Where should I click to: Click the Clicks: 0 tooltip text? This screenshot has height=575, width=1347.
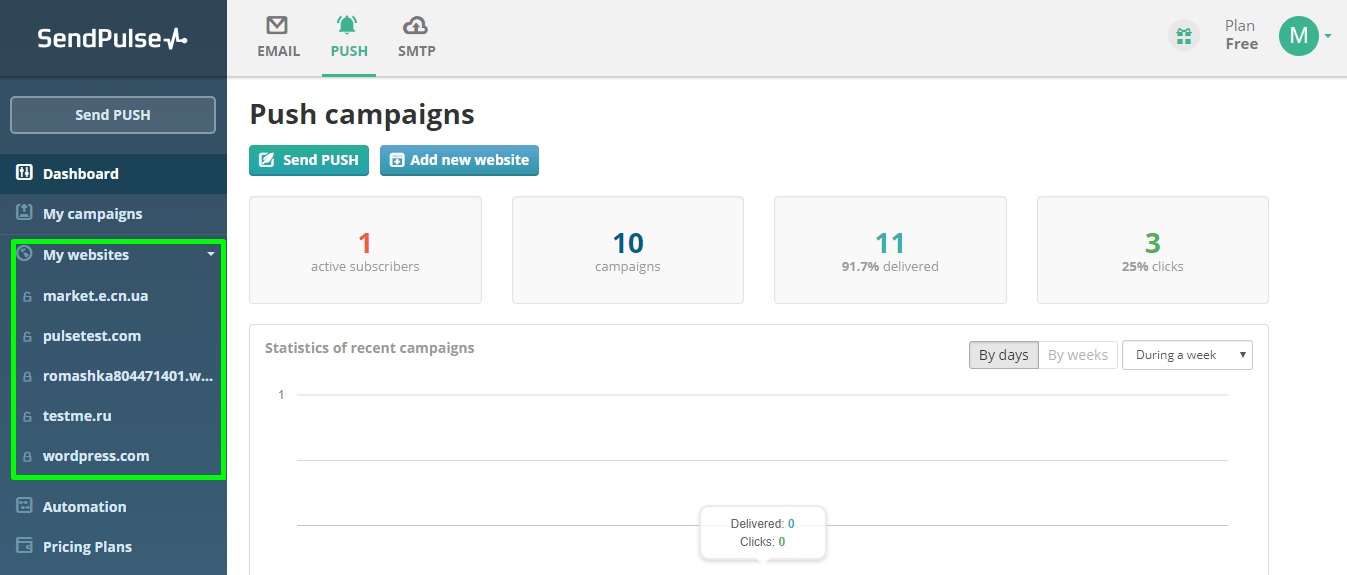point(763,542)
